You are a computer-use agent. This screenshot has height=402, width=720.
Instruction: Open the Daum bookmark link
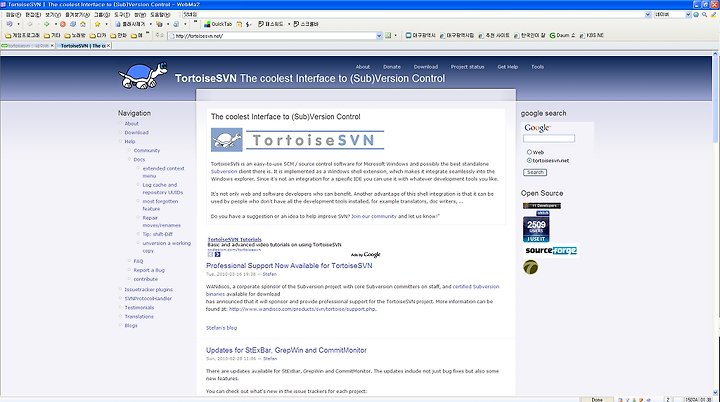tap(562, 35)
